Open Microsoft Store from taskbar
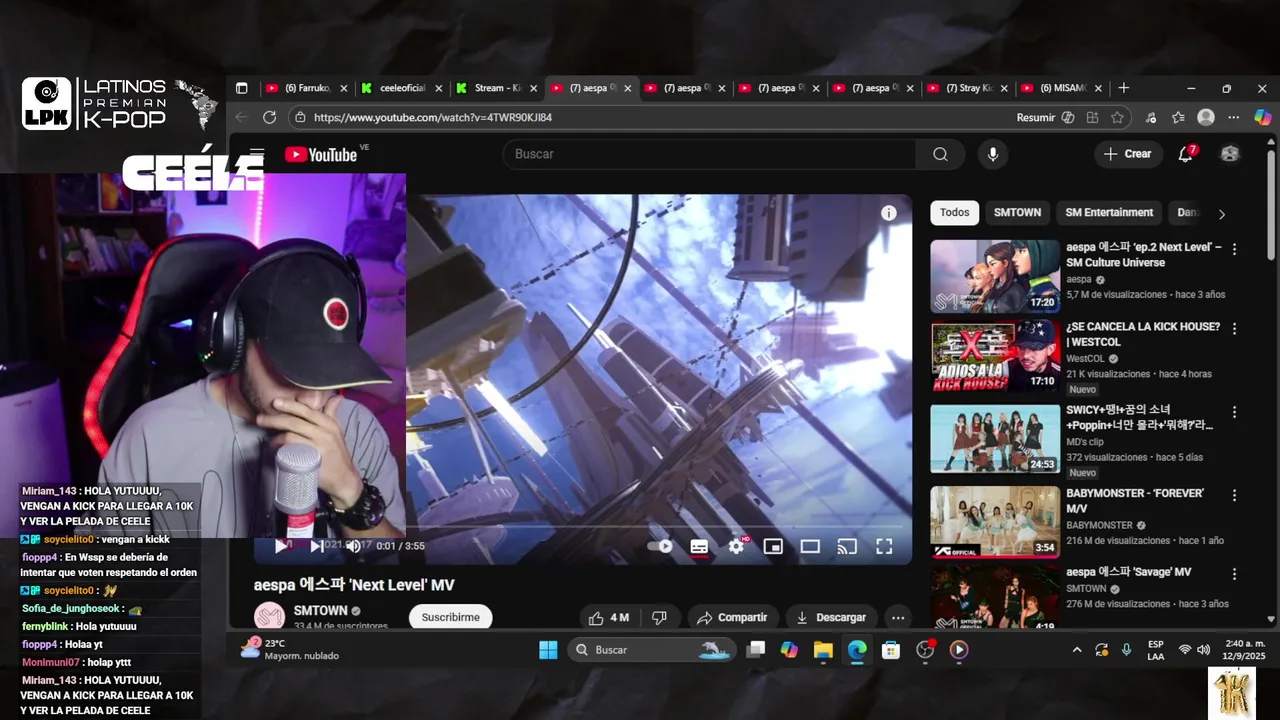 (x=891, y=650)
